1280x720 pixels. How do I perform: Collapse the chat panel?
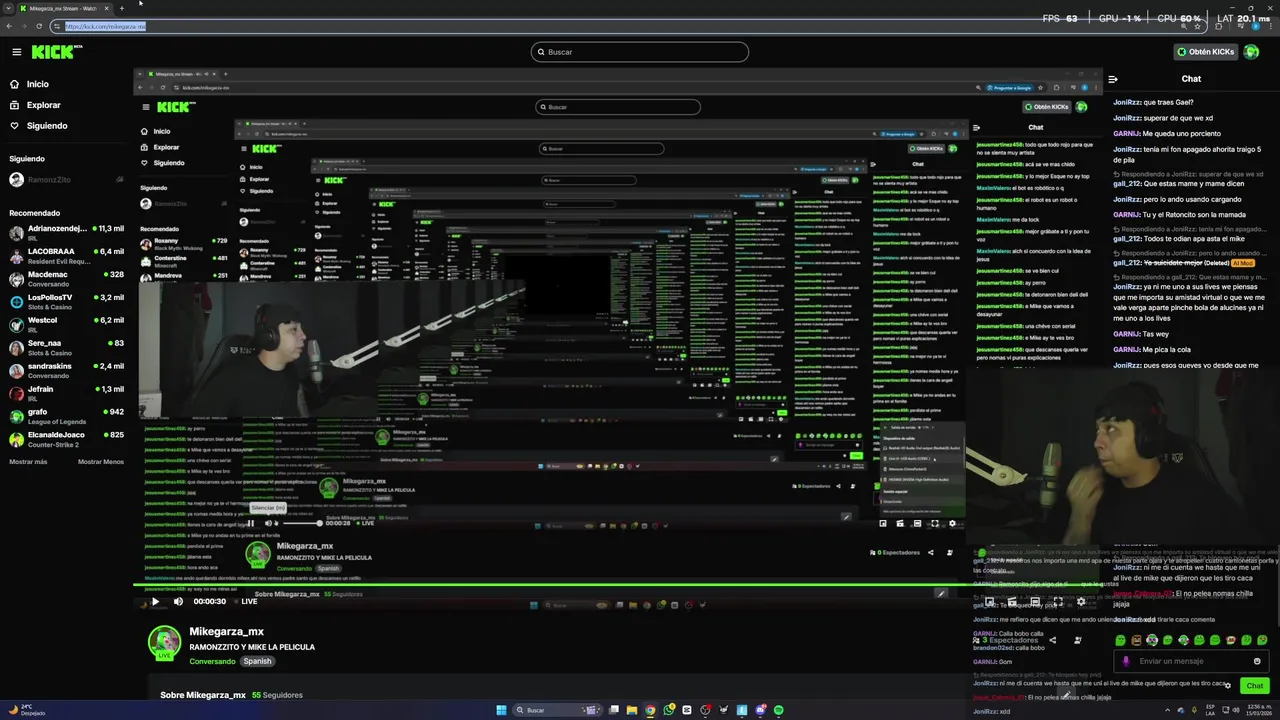pyautogui.click(x=1113, y=79)
